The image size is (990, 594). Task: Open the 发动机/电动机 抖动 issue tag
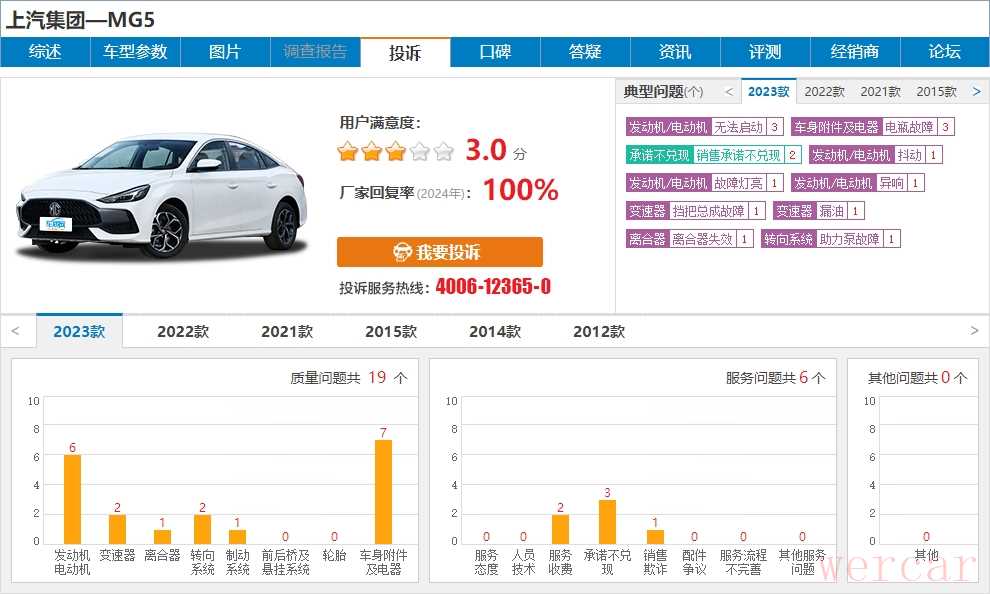pyautogui.click(x=876, y=155)
